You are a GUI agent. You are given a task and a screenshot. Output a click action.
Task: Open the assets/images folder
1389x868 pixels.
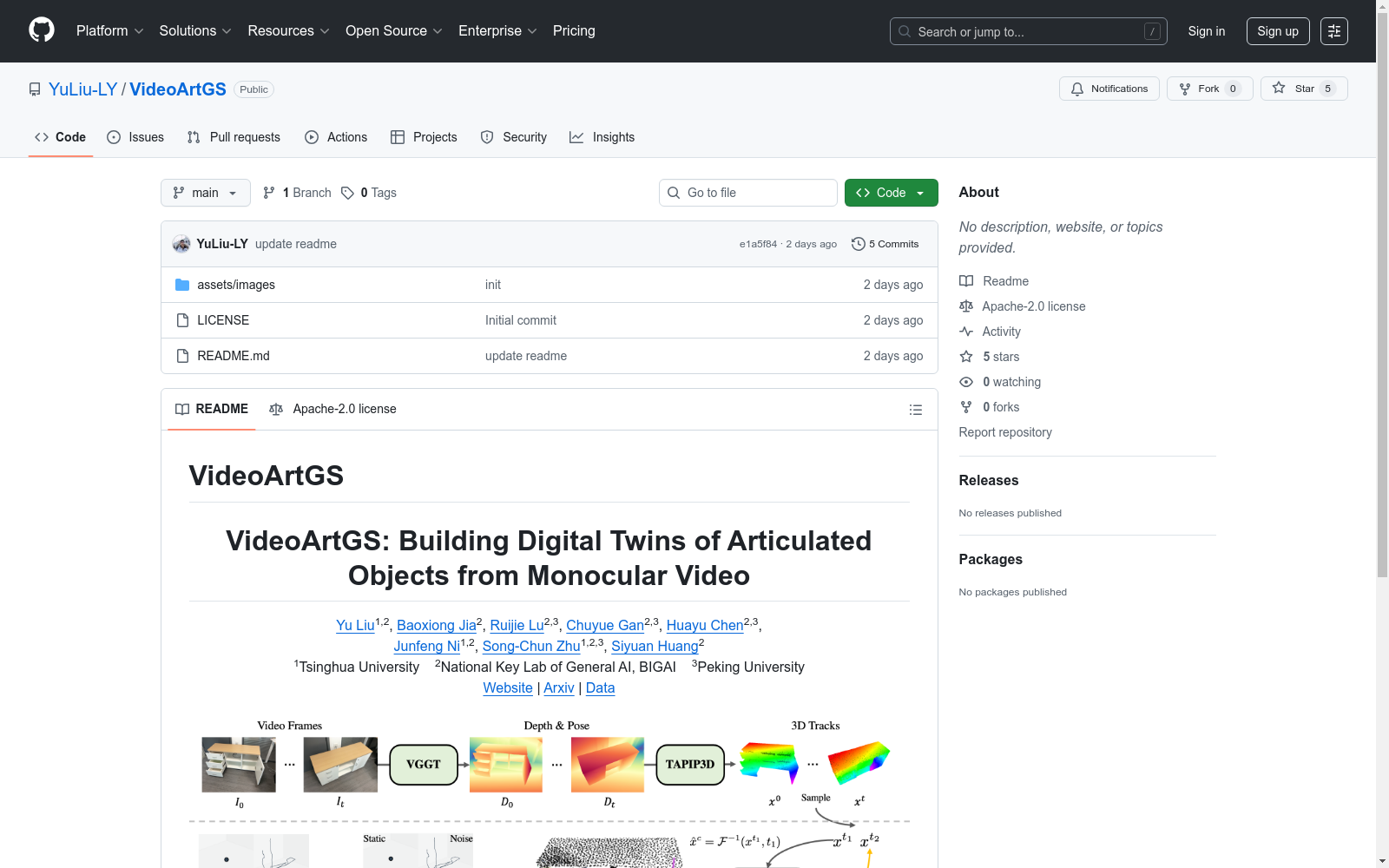(236, 285)
